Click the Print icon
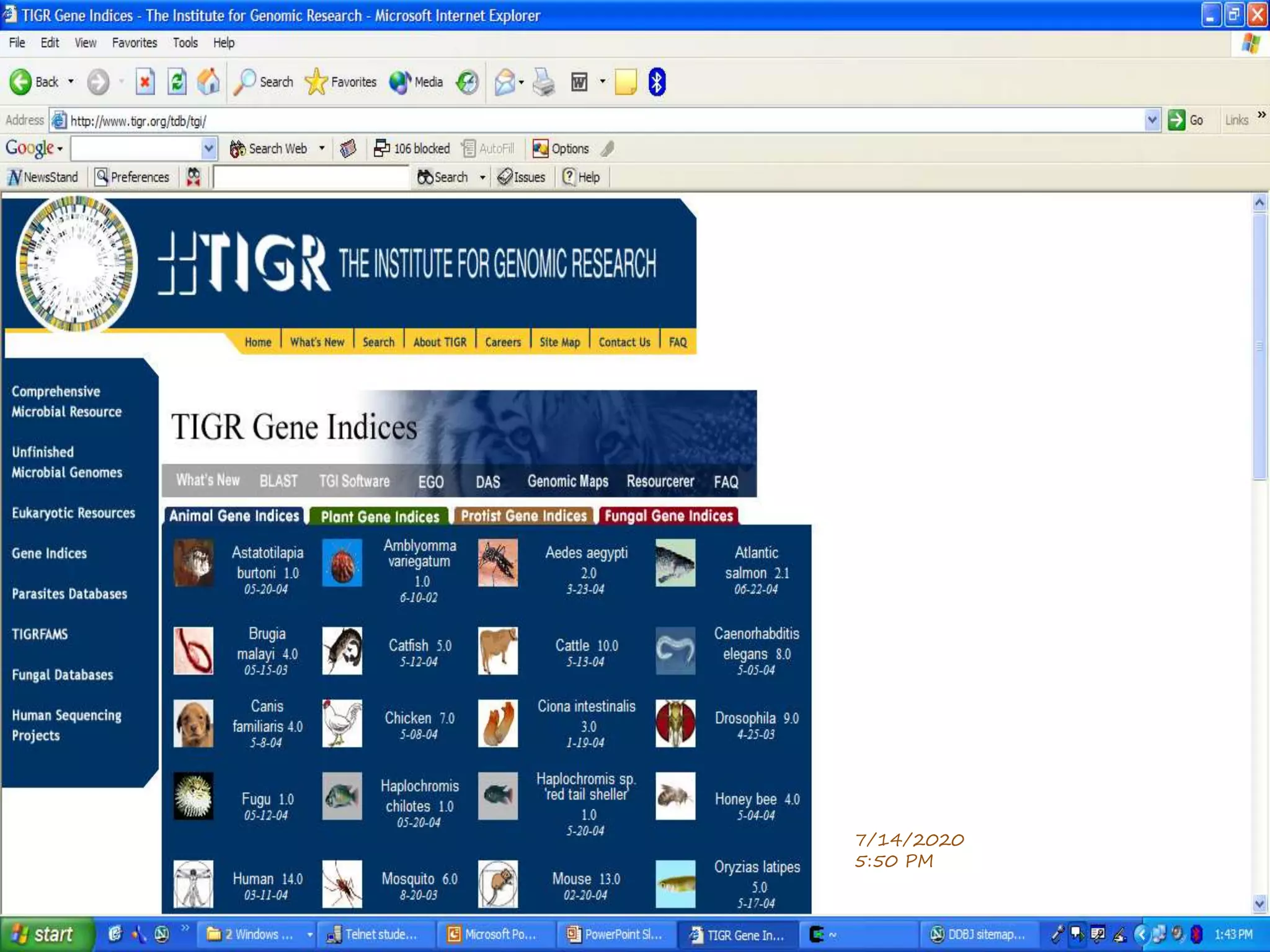Image resolution: width=1270 pixels, height=952 pixels. [x=544, y=82]
